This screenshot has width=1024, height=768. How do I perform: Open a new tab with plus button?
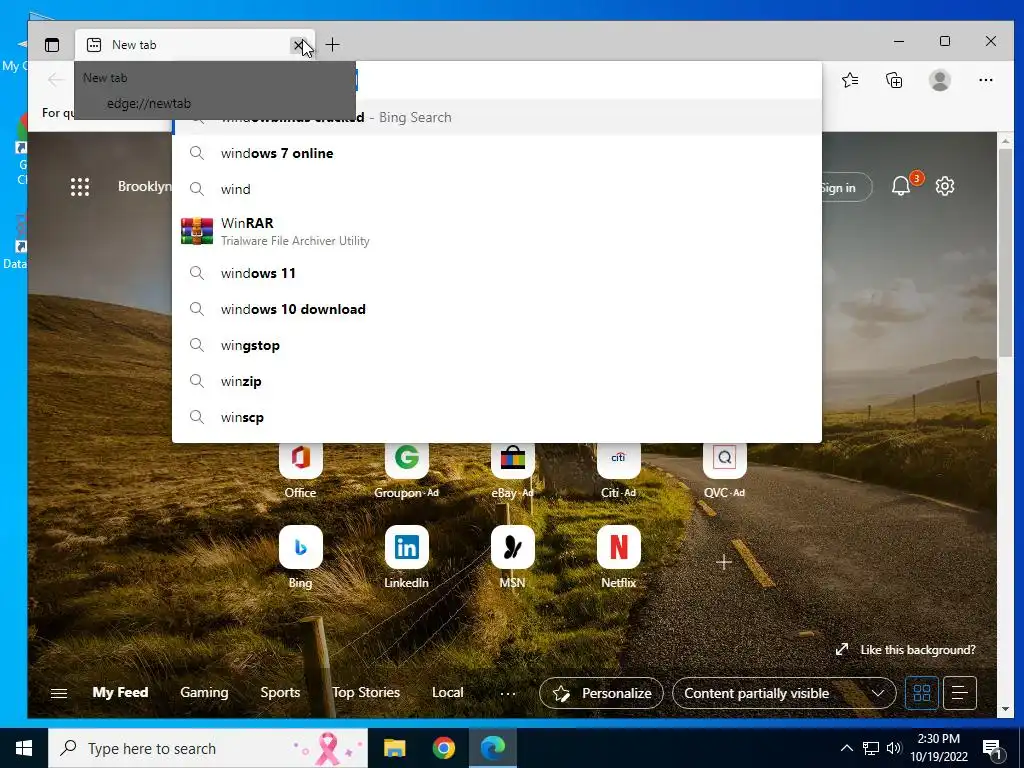[332, 44]
